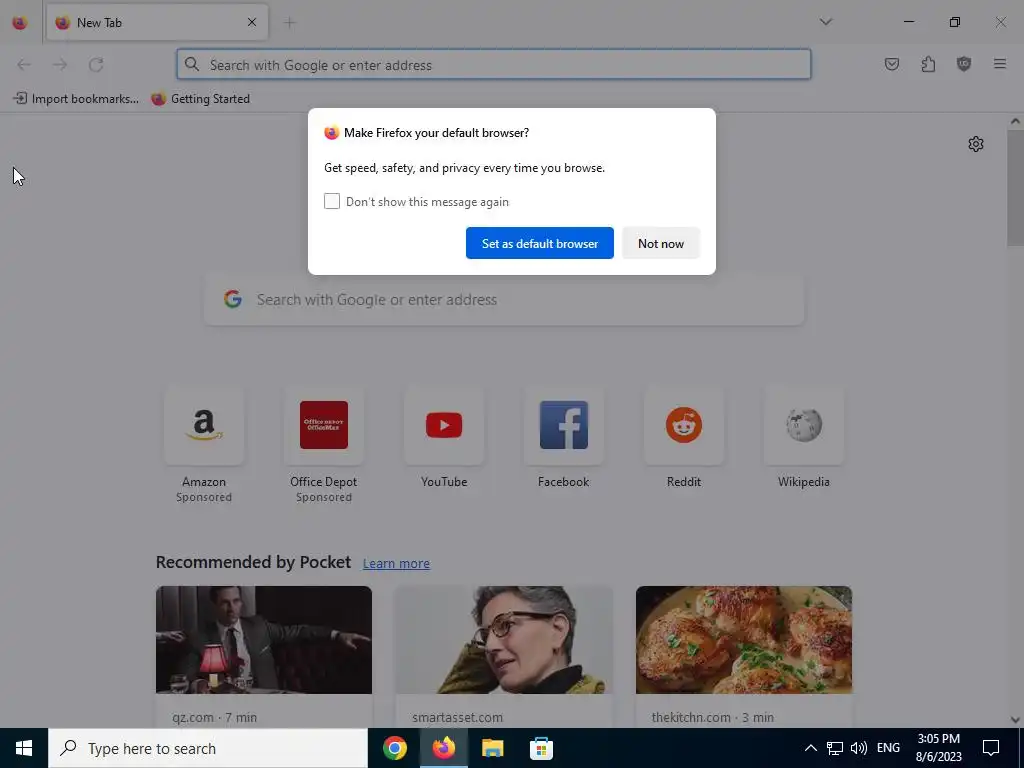The image size is (1024, 768).
Task: Open File Explorer from taskbar
Action: (x=492, y=748)
